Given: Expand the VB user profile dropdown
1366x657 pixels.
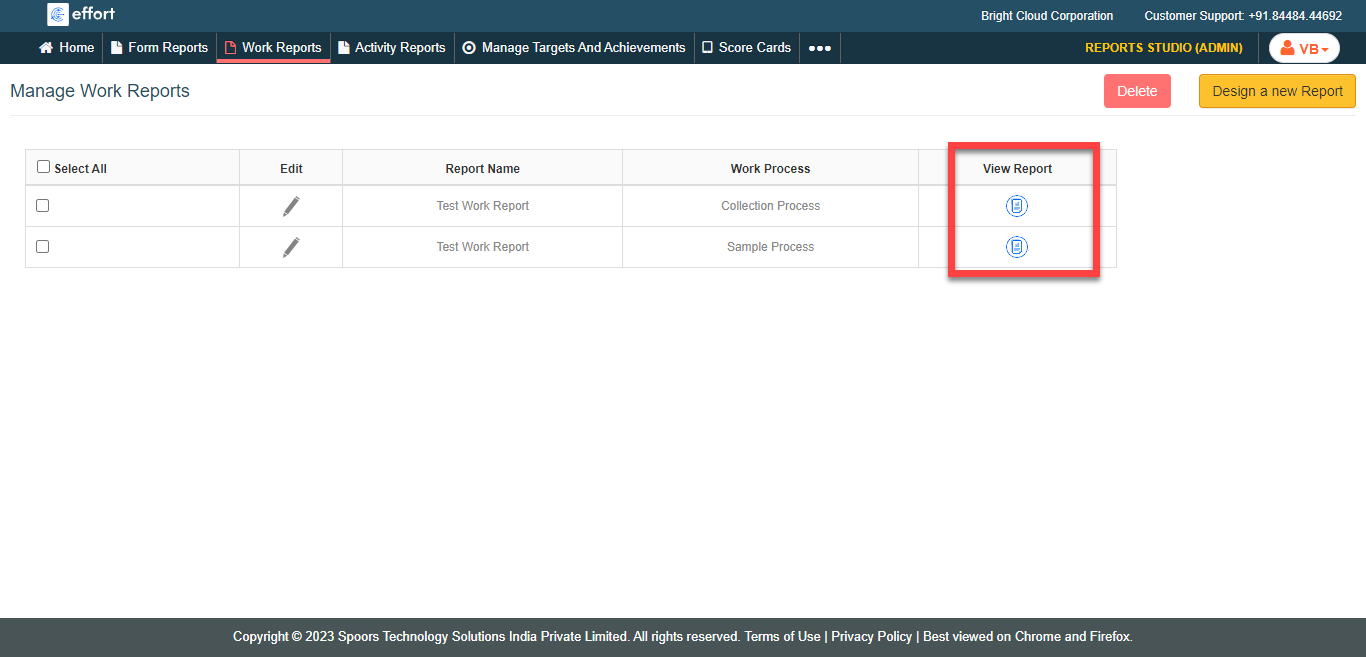Looking at the screenshot, I should [1304, 48].
